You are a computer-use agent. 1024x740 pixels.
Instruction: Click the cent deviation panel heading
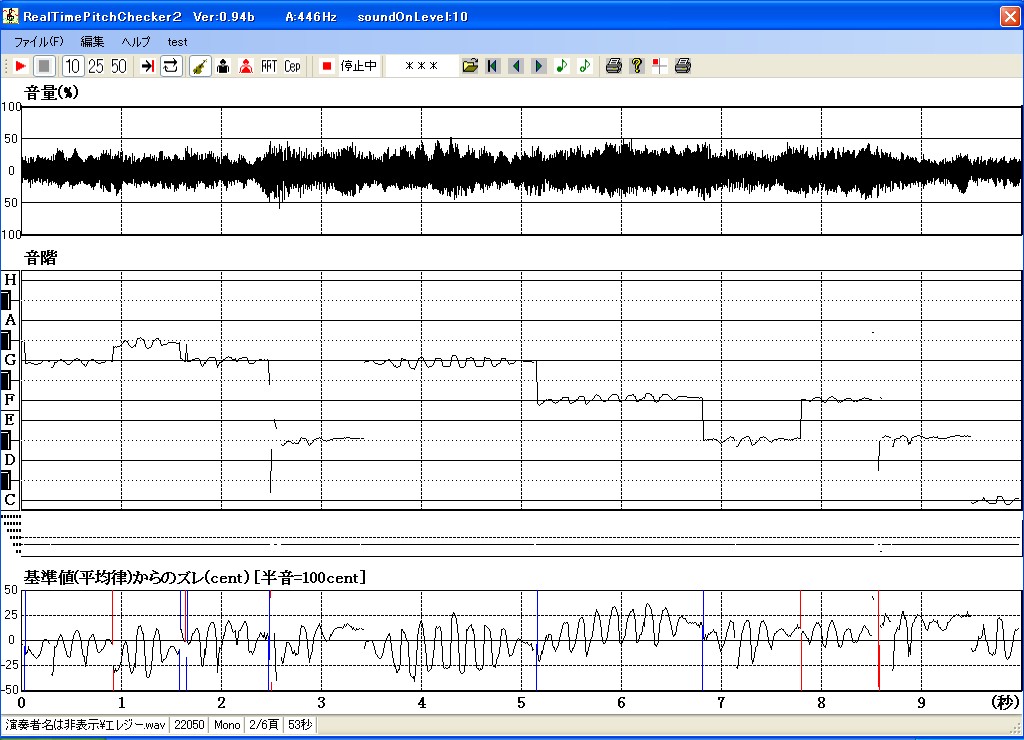click(195, 577)
